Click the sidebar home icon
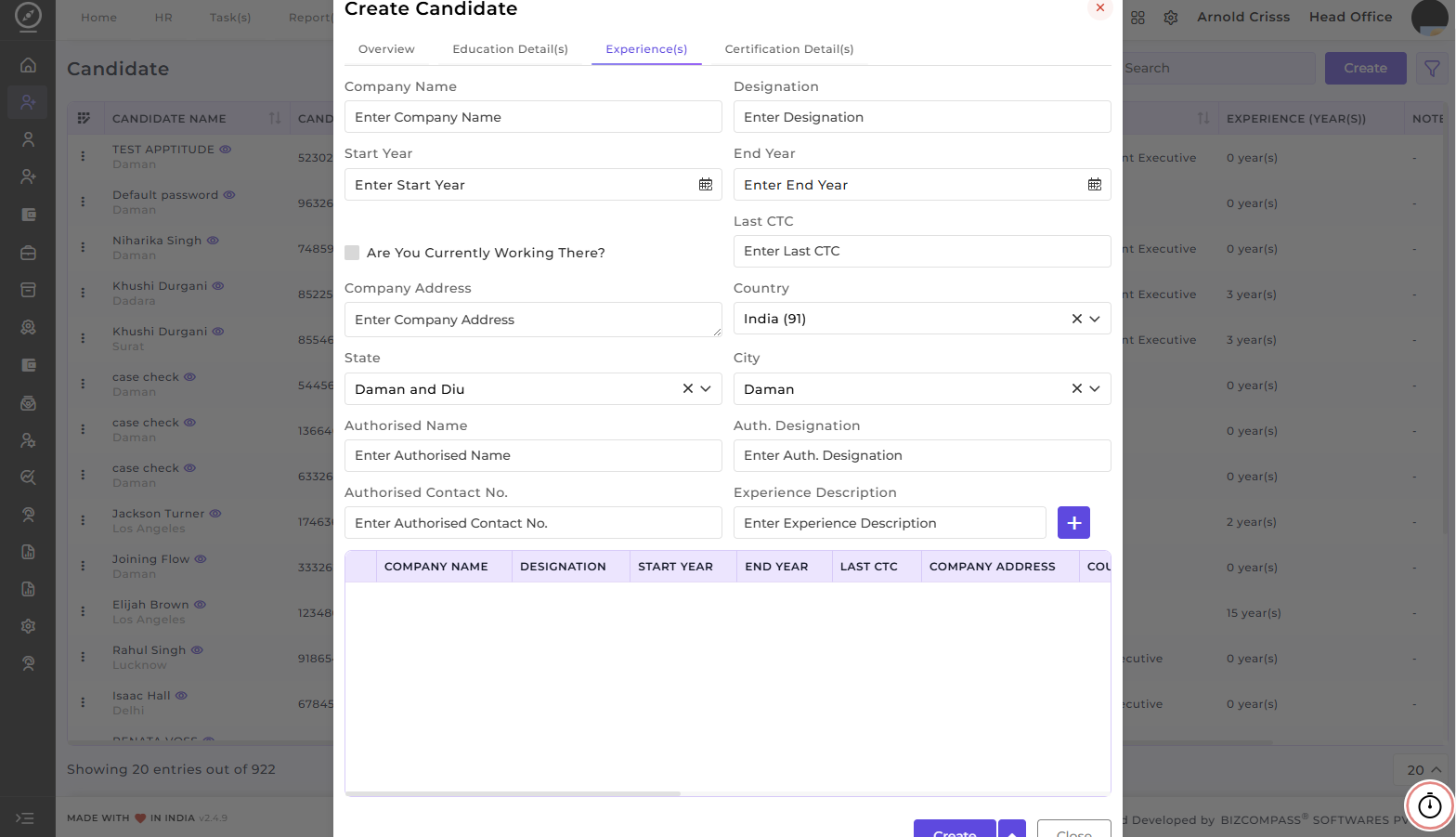The width and height of the screenshot is (1456, 837). 28,65
